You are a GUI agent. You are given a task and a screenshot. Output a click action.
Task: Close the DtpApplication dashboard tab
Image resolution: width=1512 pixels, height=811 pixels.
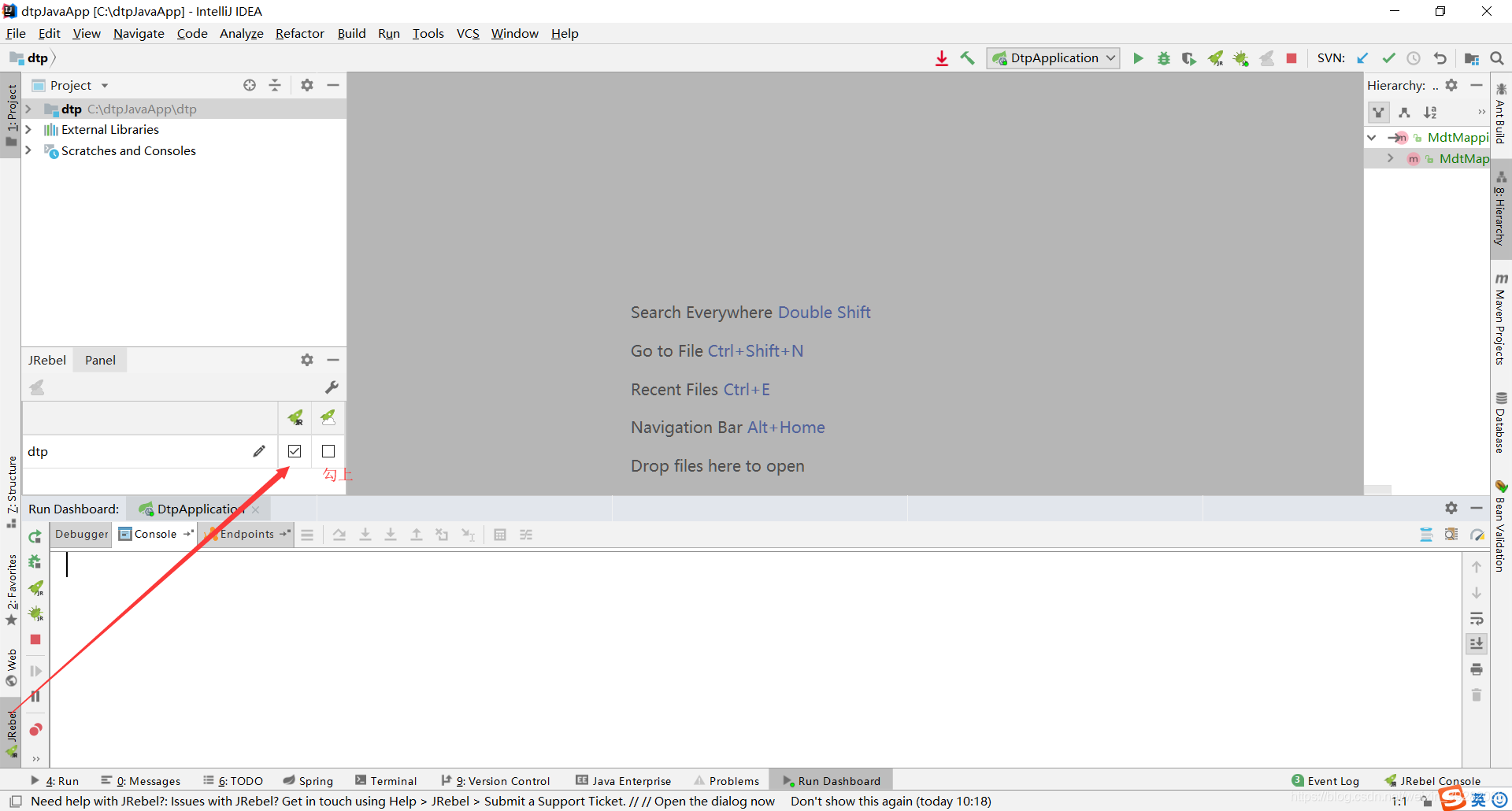pos(256,510)
